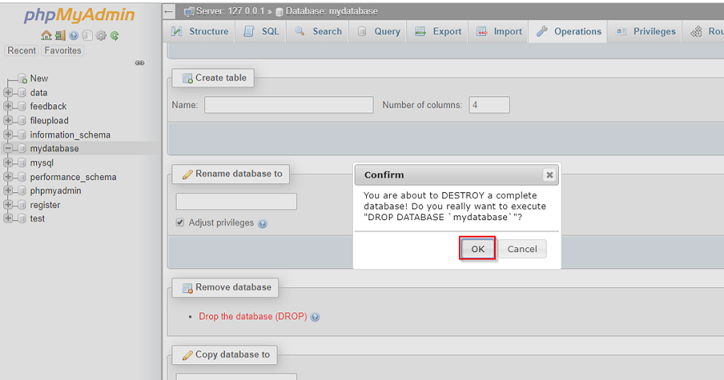724x380 pixels.
Task: Click the database icon beside fileupload
Action: (22, 121)
